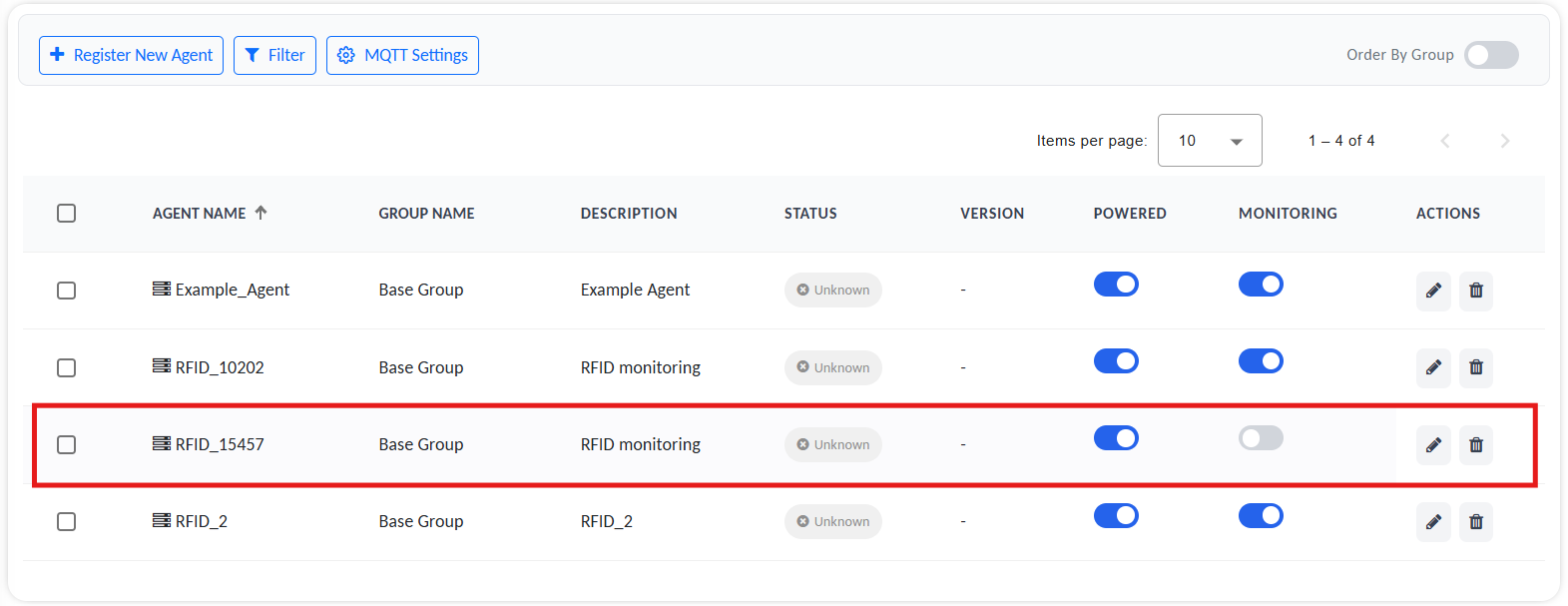Screen dimensions: 1568x606
Task: Remove RFID_2 with the trash icon
Action: click(1476, 522)
